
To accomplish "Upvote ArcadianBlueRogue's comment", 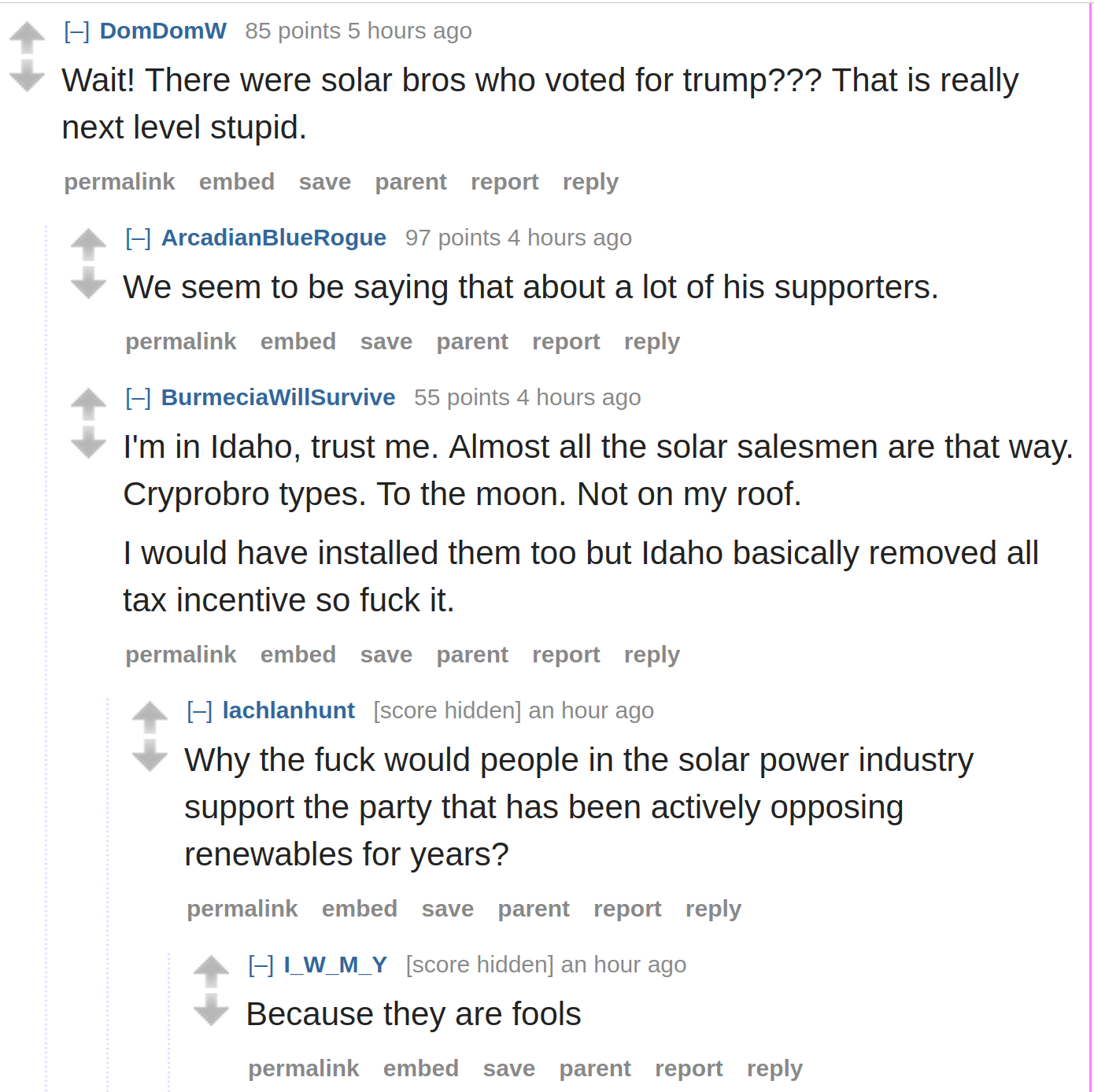I will click(88, 244).
